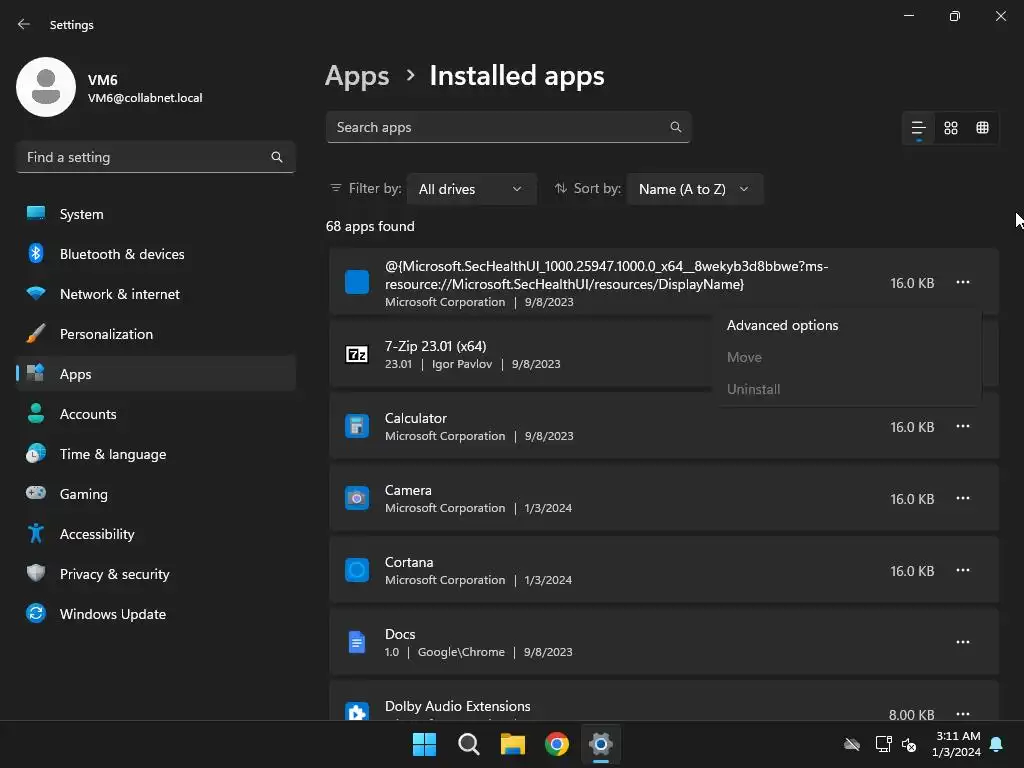Open Privacy & security settings

coord(114,574)
